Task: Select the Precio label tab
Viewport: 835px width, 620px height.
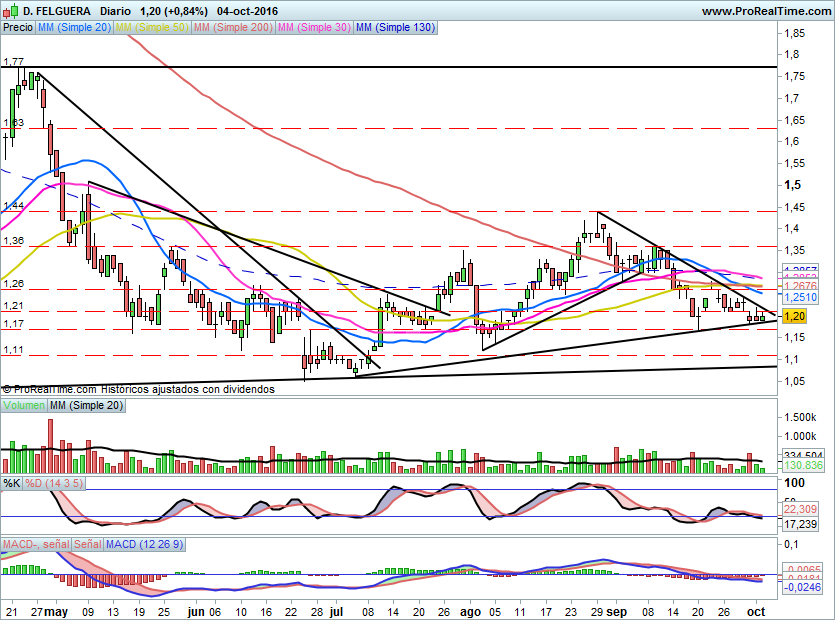Action: pos(17,28)
